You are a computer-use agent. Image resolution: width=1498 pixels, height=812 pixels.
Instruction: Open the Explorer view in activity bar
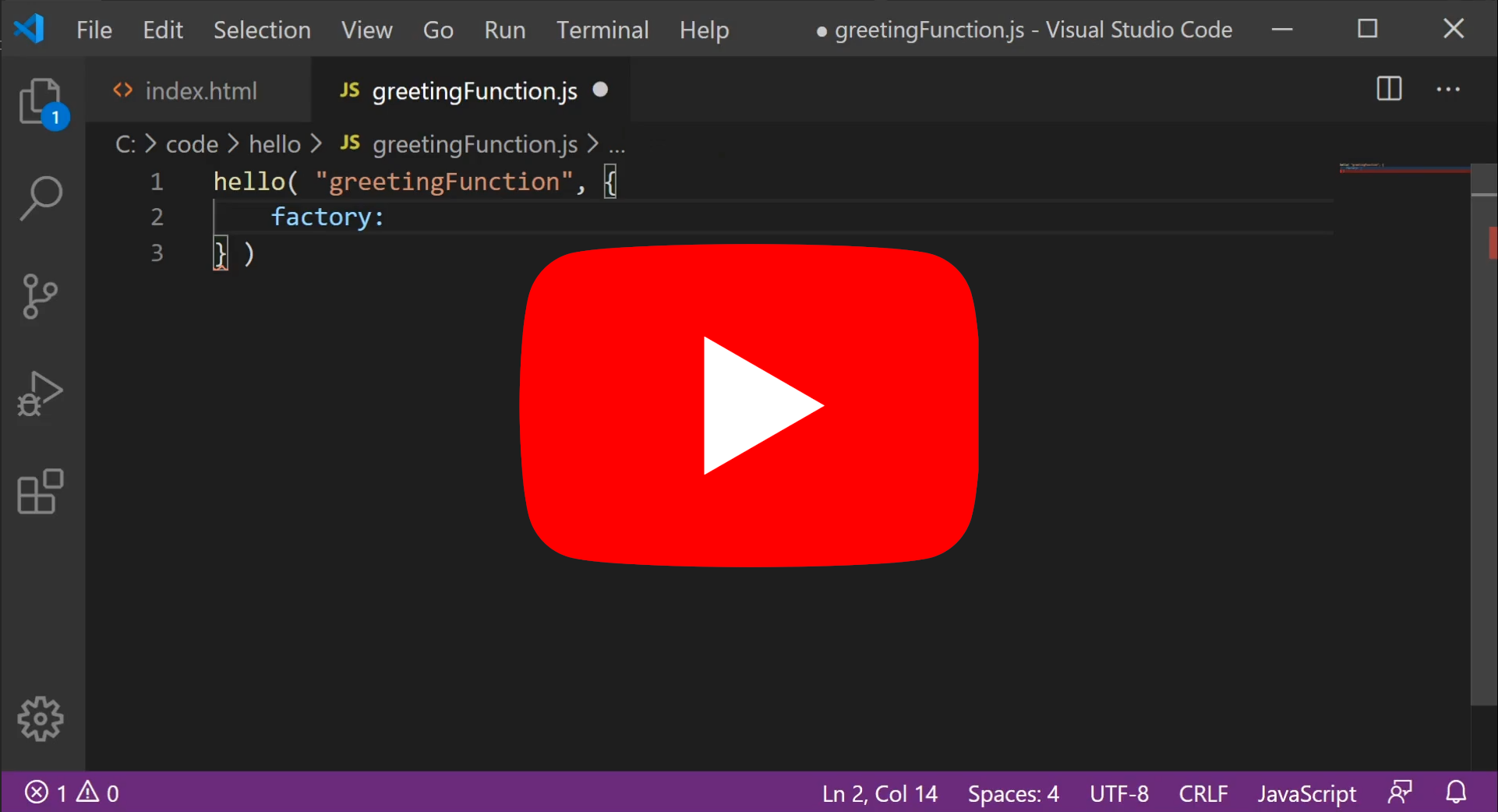pos(41,102)
